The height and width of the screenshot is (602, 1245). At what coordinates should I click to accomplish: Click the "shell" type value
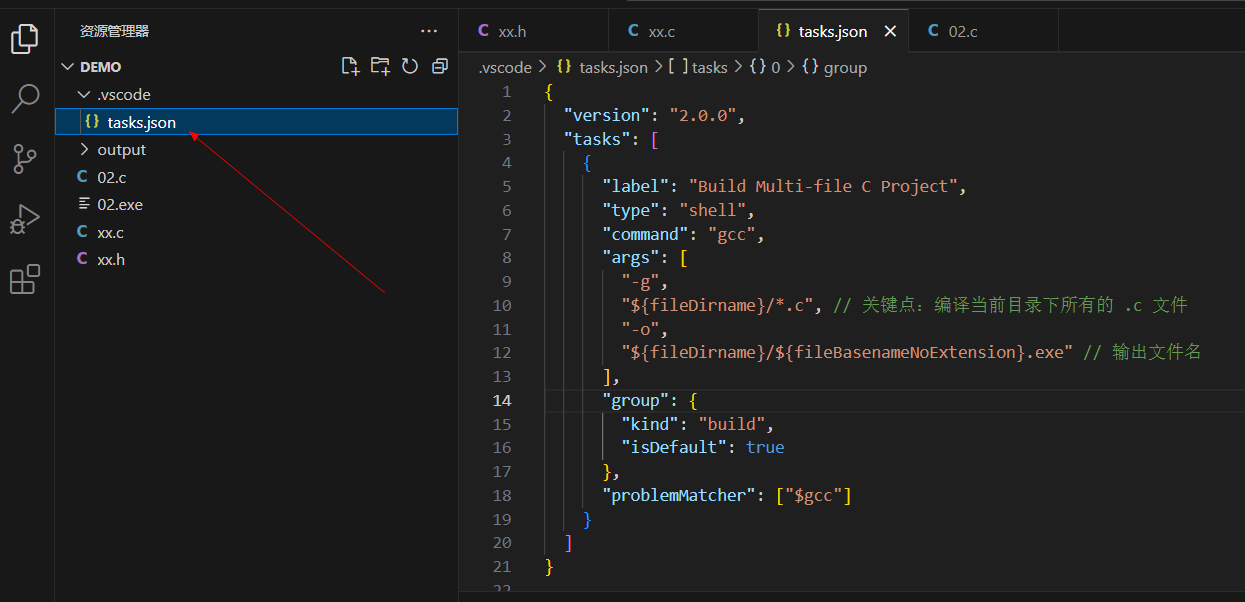tap(712, 210)
